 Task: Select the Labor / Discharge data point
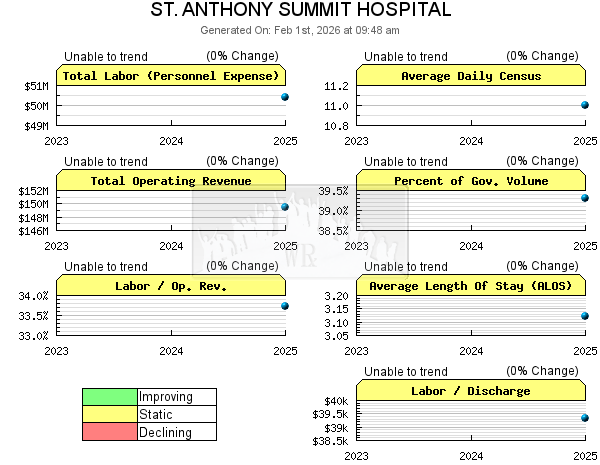tap(585, 418)
